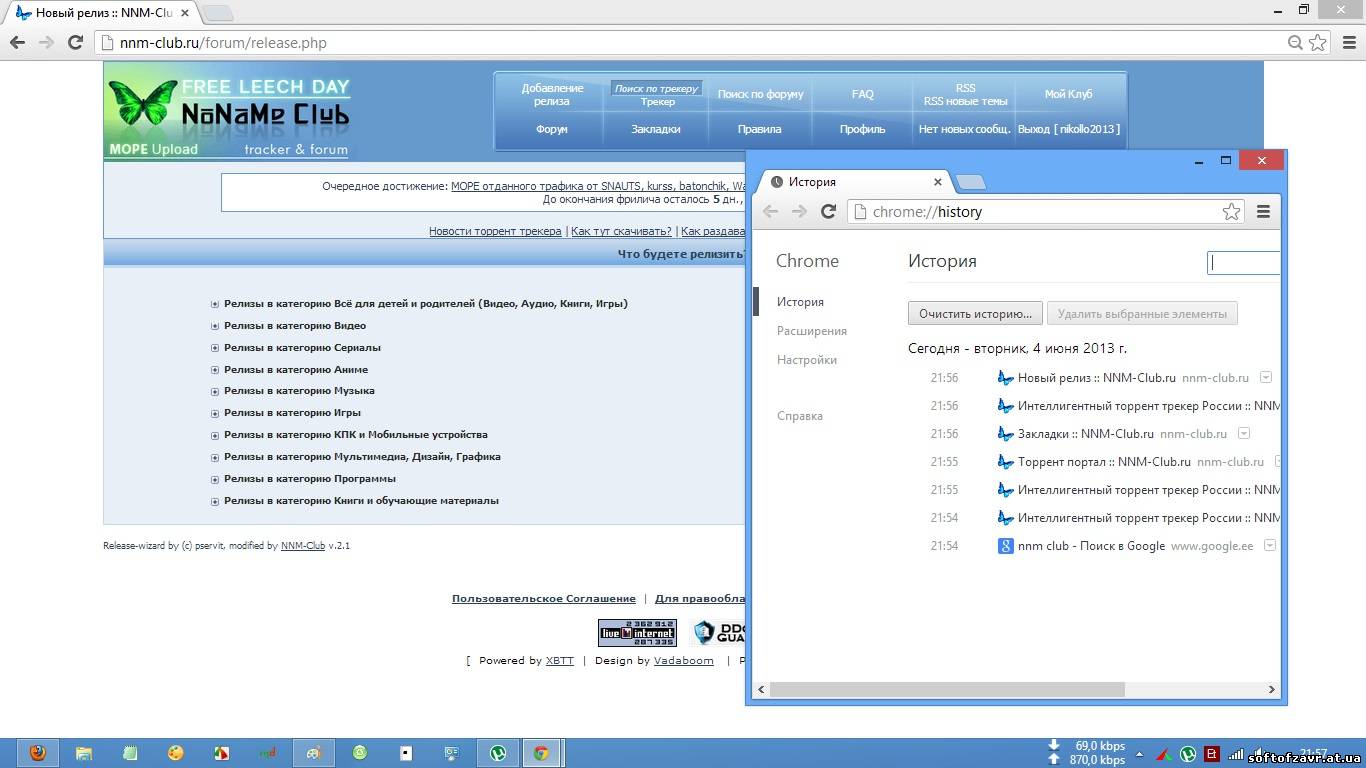Click the Поиск по трекеру search field

click(656, 88)
